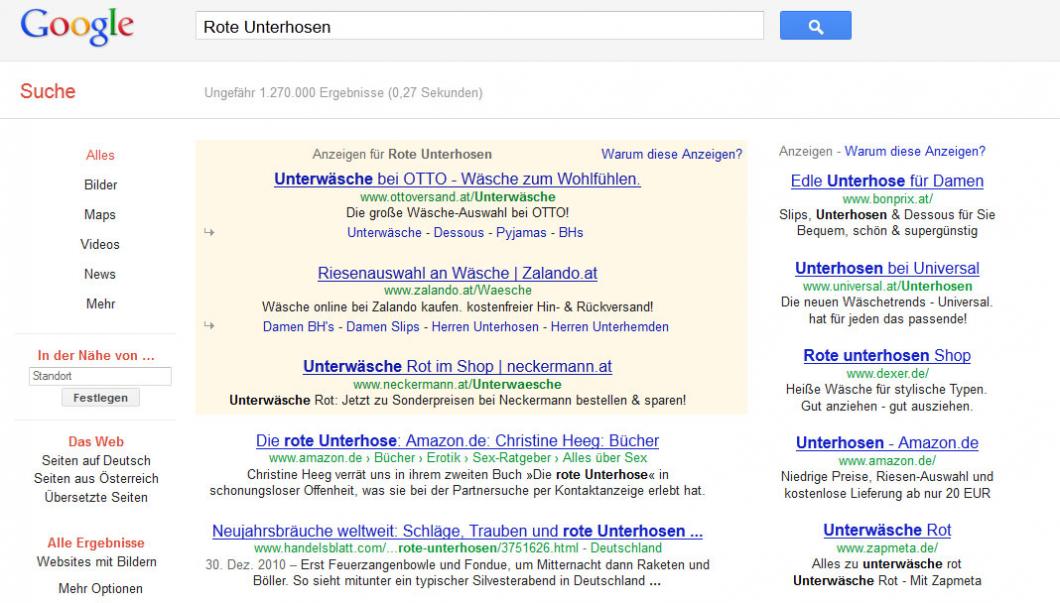Open Warum diese Anzeigen in top ads
Screen dimensions: 1060x603
click(x=671, y=154)
